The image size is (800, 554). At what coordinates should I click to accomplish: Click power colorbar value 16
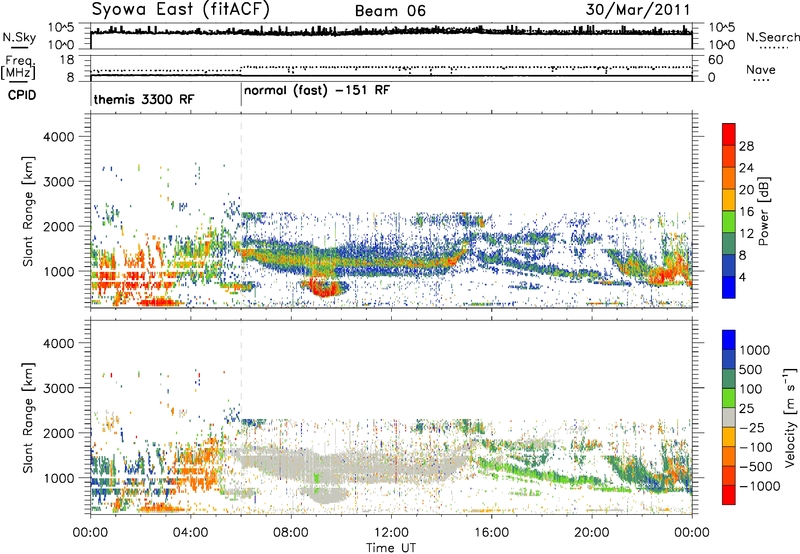(x=746, y=212)
